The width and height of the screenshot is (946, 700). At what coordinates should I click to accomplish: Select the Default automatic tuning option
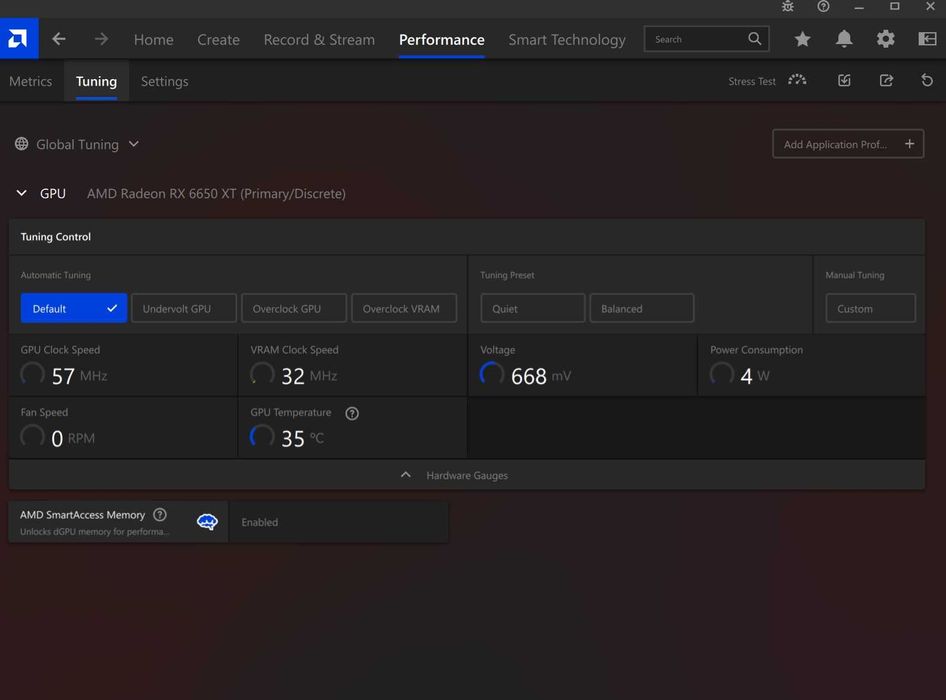point(73,308)
